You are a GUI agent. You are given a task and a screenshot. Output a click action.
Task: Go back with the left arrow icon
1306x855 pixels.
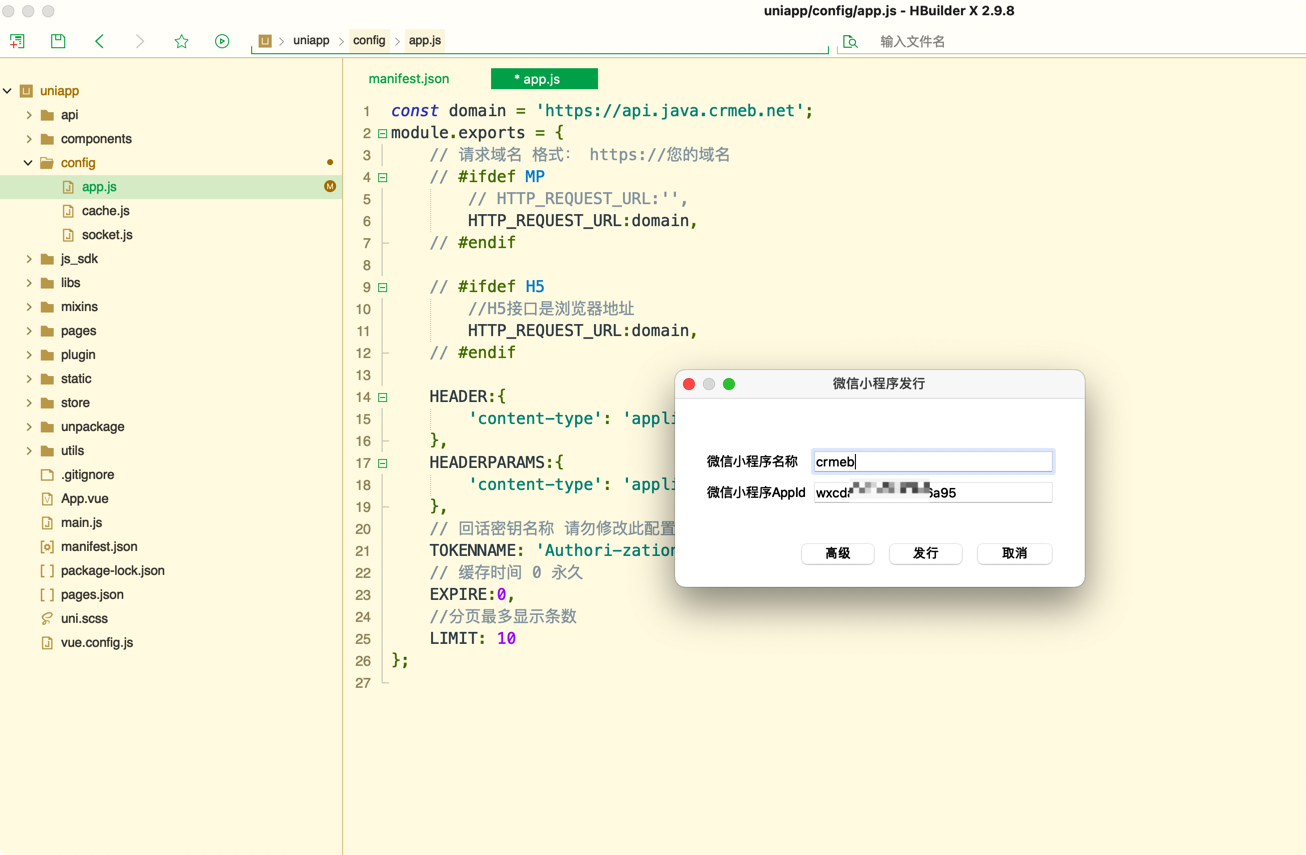99,41
